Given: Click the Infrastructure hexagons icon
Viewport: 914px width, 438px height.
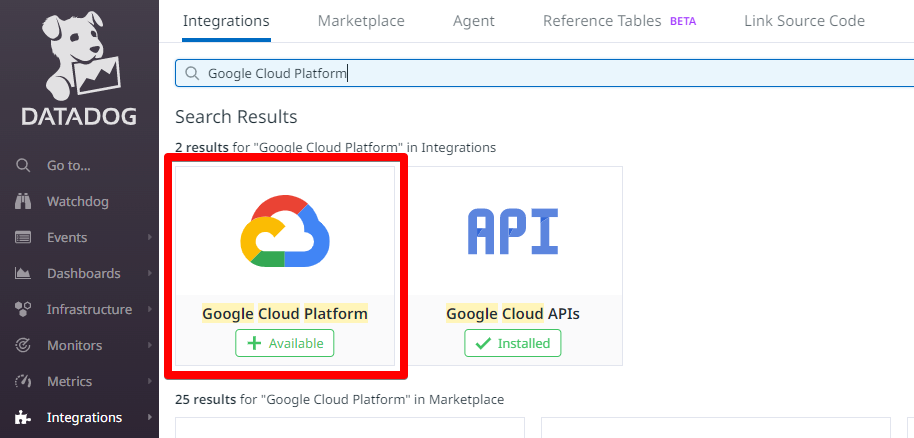Looking at the screenshot, I should pyautogui.click(x=23, y=309).
